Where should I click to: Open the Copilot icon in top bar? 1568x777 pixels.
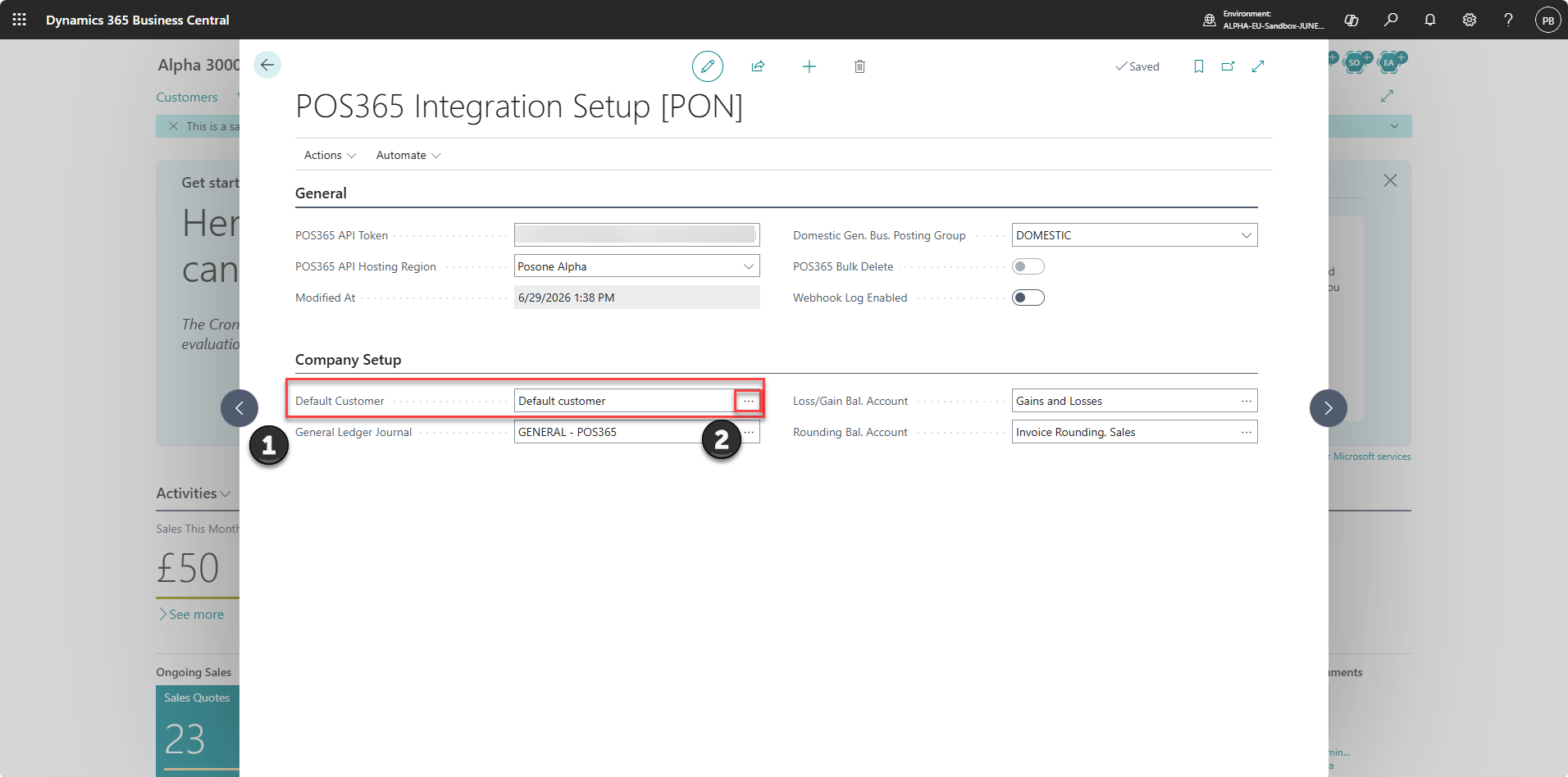click(x=1351, y=20)
